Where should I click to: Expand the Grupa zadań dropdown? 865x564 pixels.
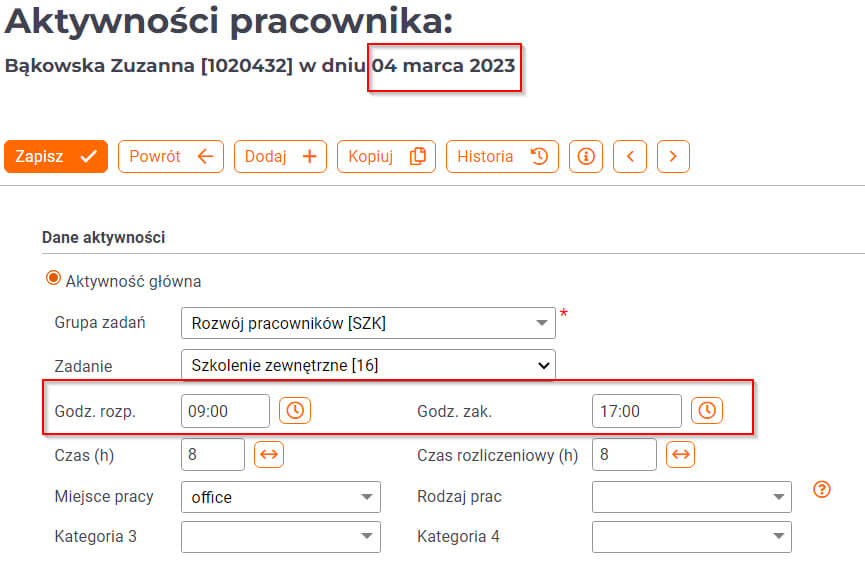368,323
